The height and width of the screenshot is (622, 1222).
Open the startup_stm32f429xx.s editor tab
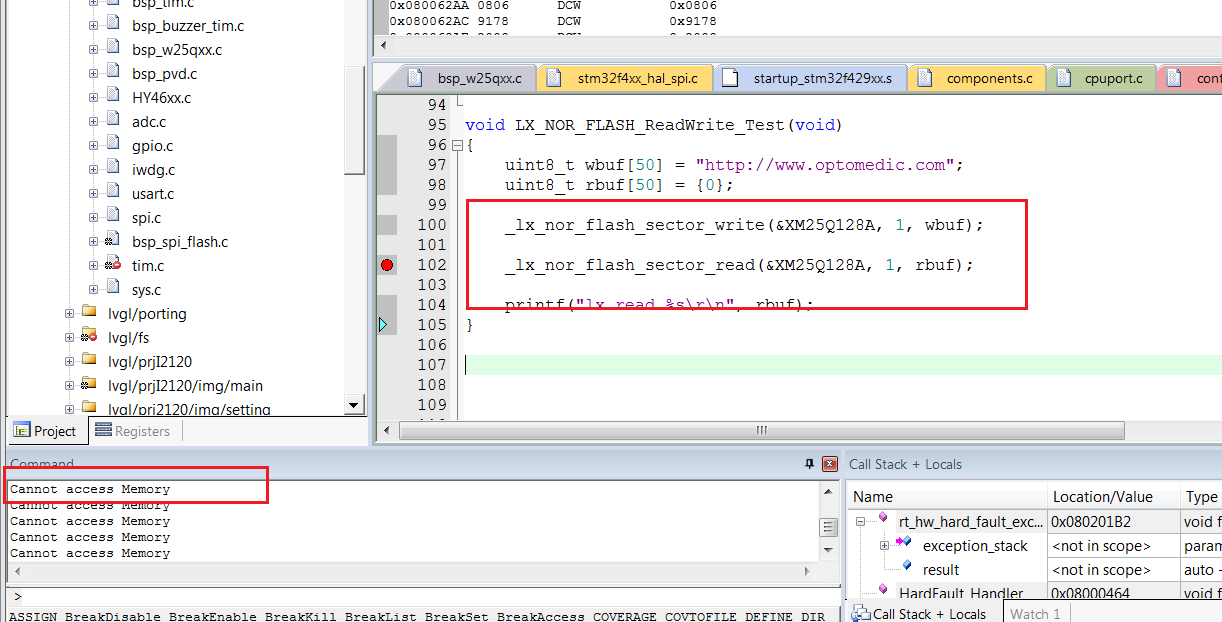811,78
